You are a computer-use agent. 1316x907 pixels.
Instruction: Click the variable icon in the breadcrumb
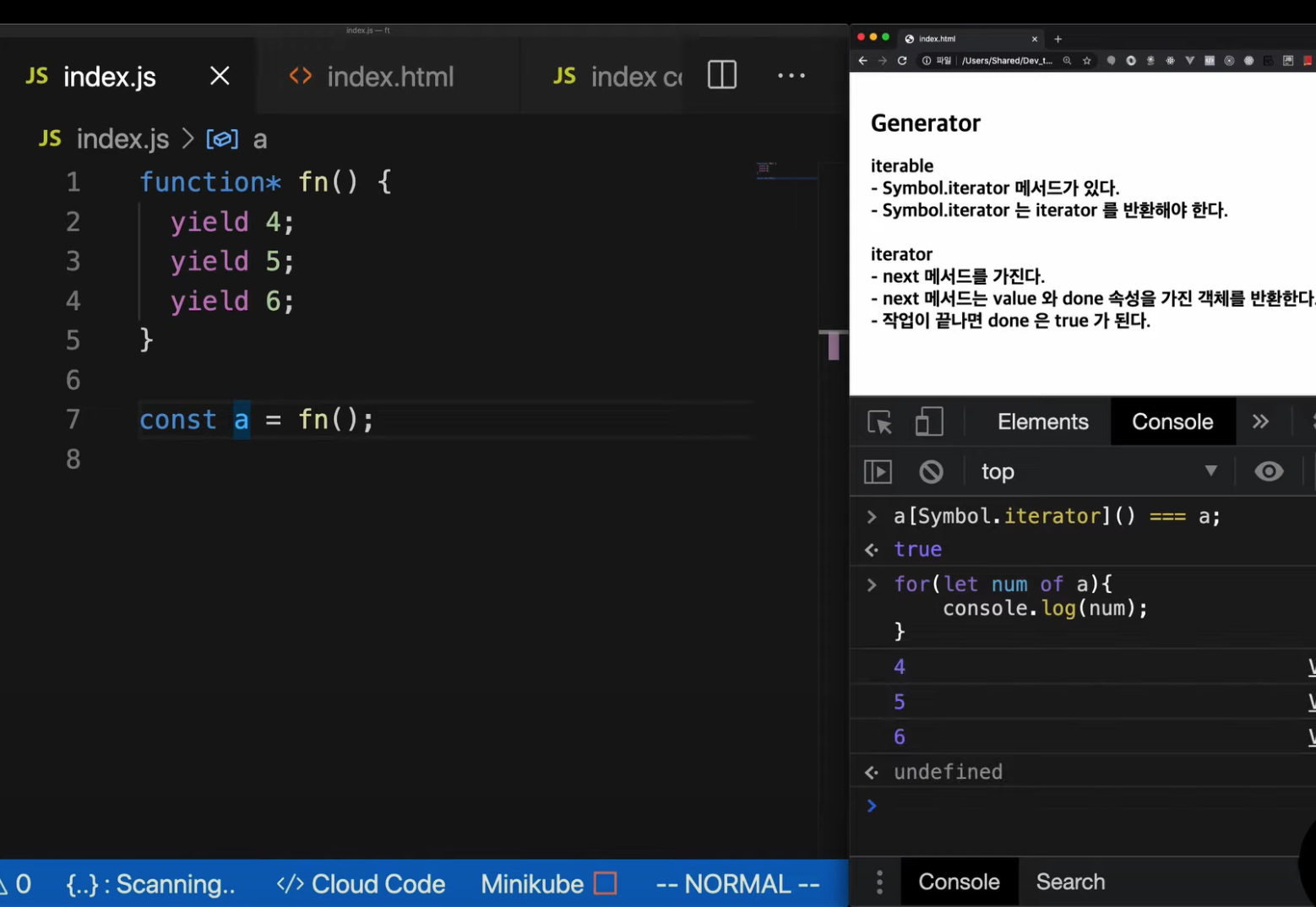[222, 138]
